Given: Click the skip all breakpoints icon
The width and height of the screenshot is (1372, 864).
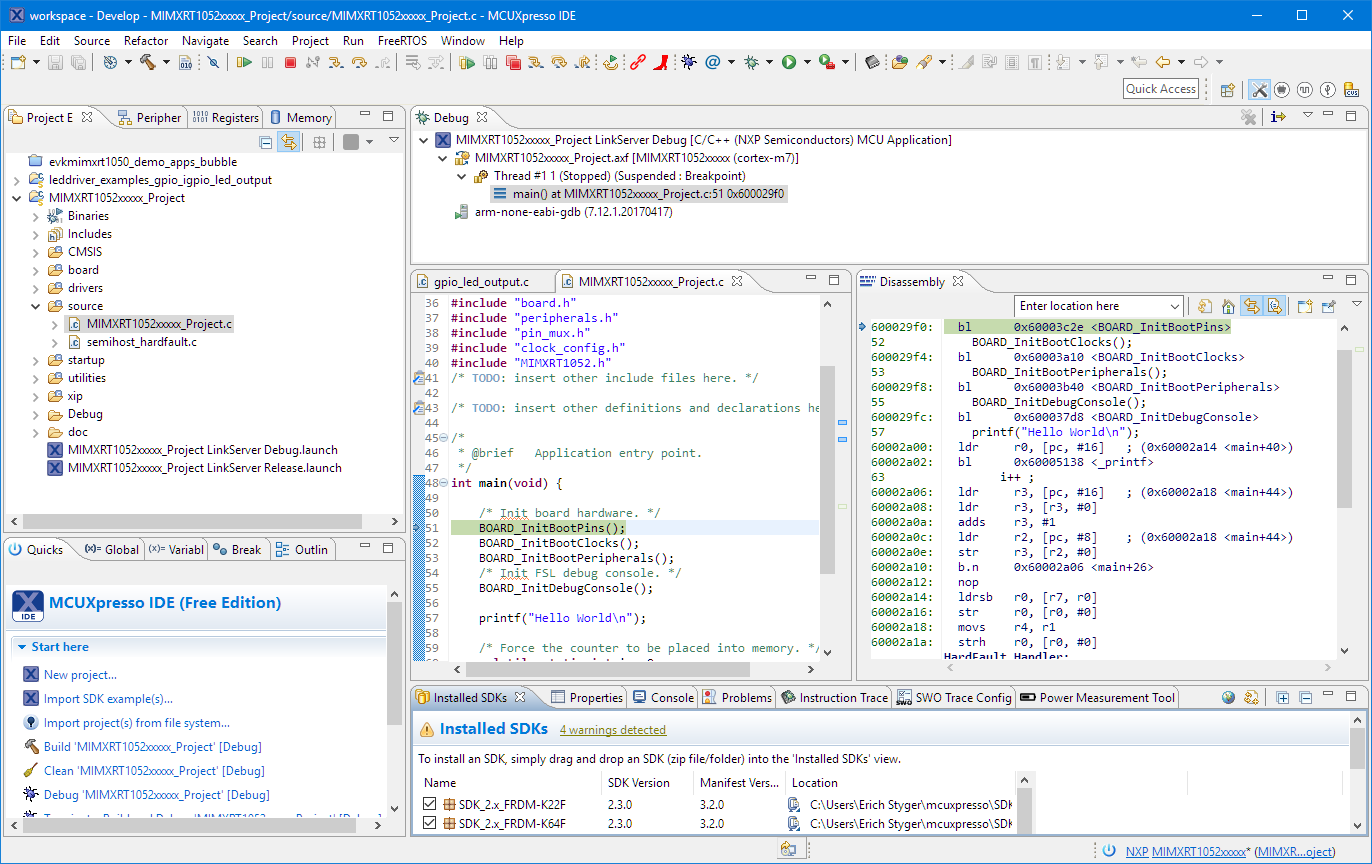Looking at the screenshot, I should pos(213,62).
